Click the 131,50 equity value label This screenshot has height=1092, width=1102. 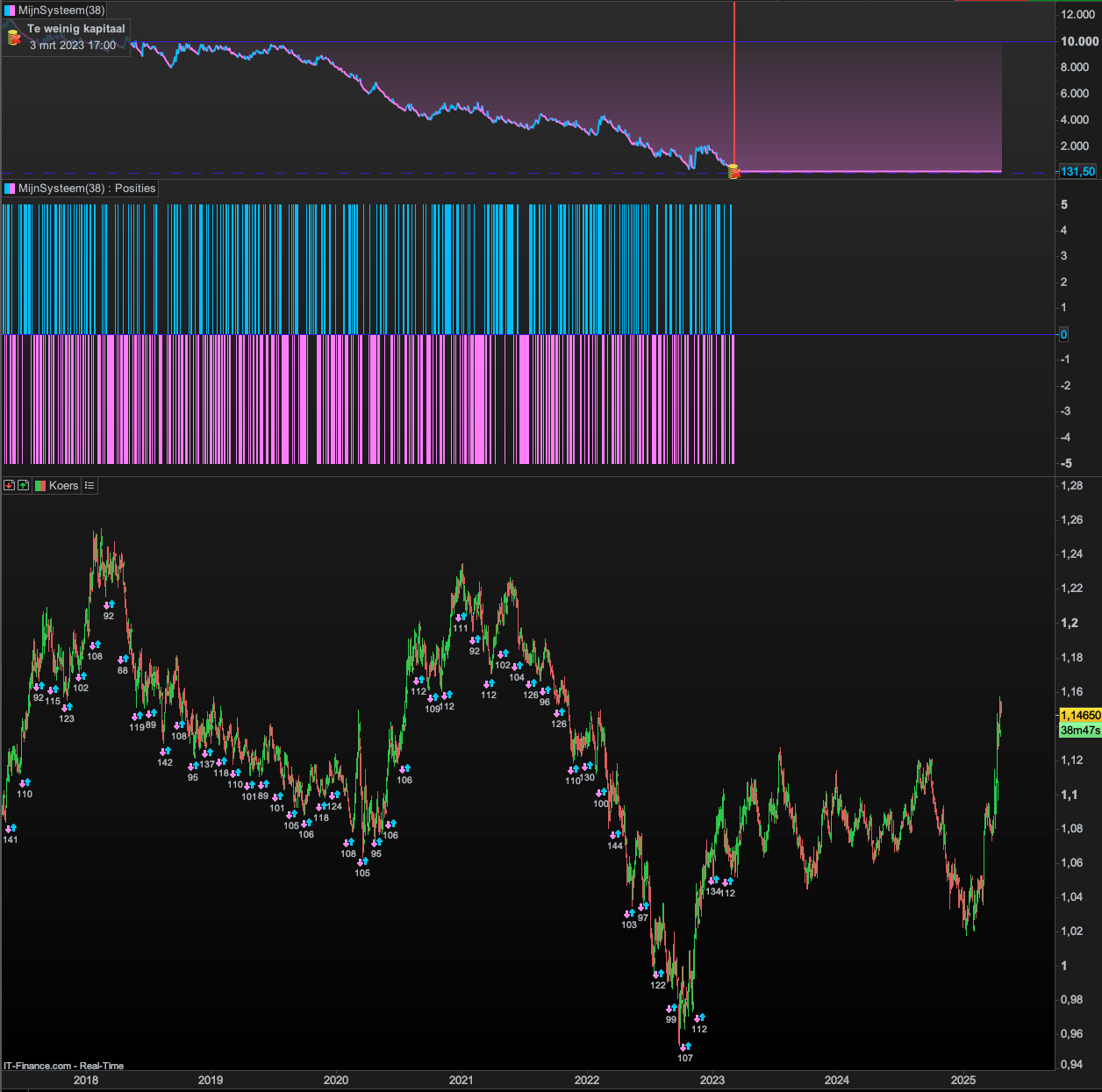1078,171
